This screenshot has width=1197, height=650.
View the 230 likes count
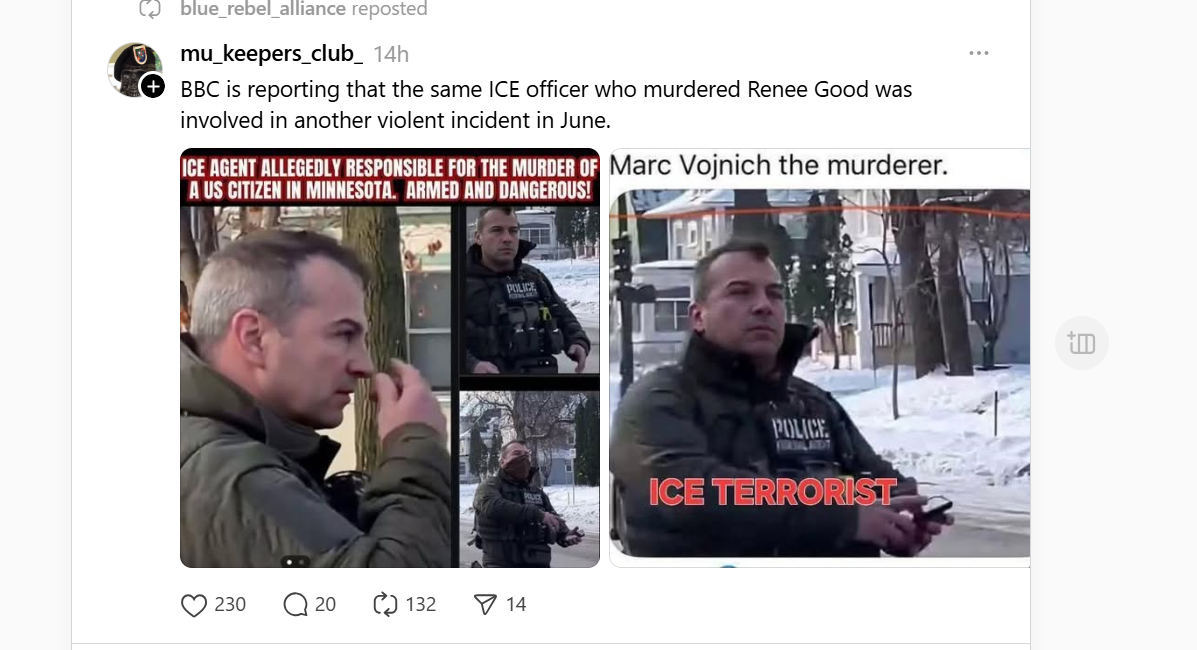[230, 605]
